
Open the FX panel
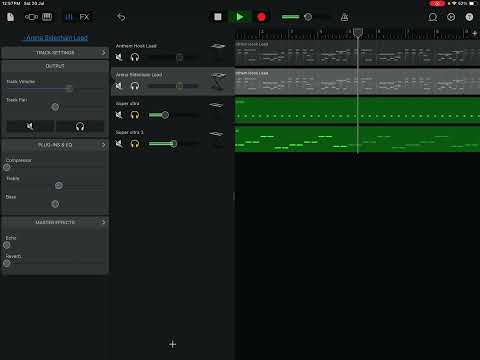pyautogui.click(x=84, y=17)
